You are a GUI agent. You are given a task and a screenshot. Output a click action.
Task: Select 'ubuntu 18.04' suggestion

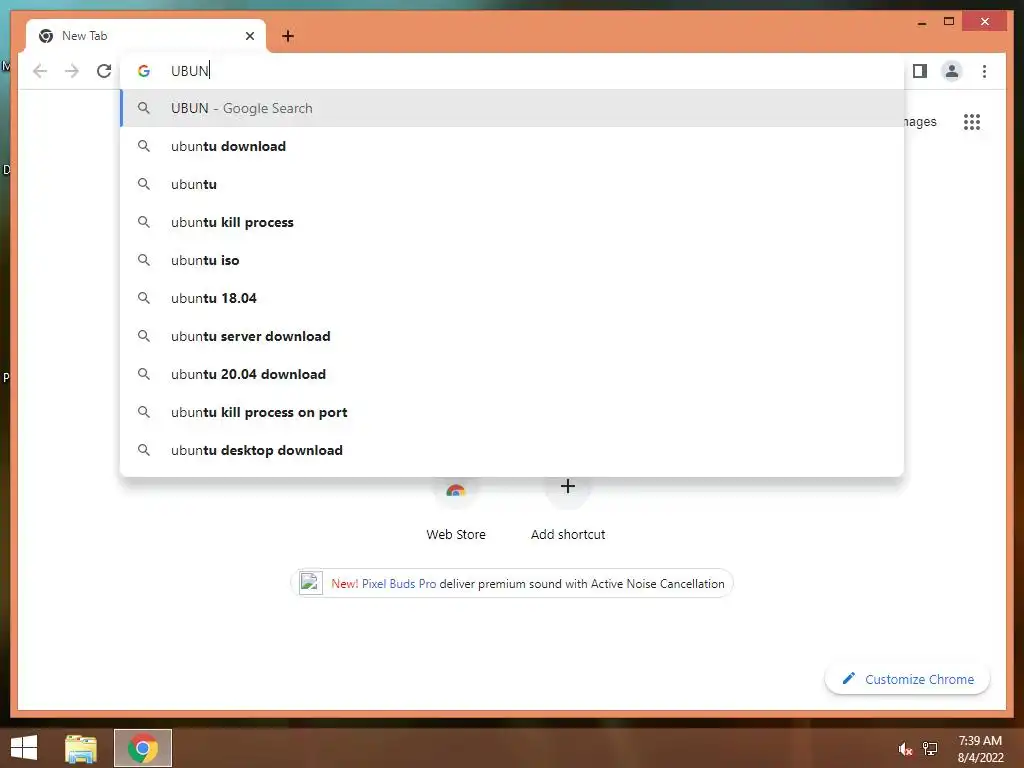(x=512, y=298)
